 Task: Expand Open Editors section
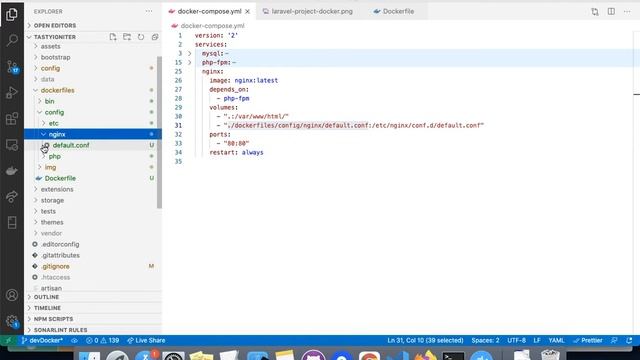coord(93,25)
